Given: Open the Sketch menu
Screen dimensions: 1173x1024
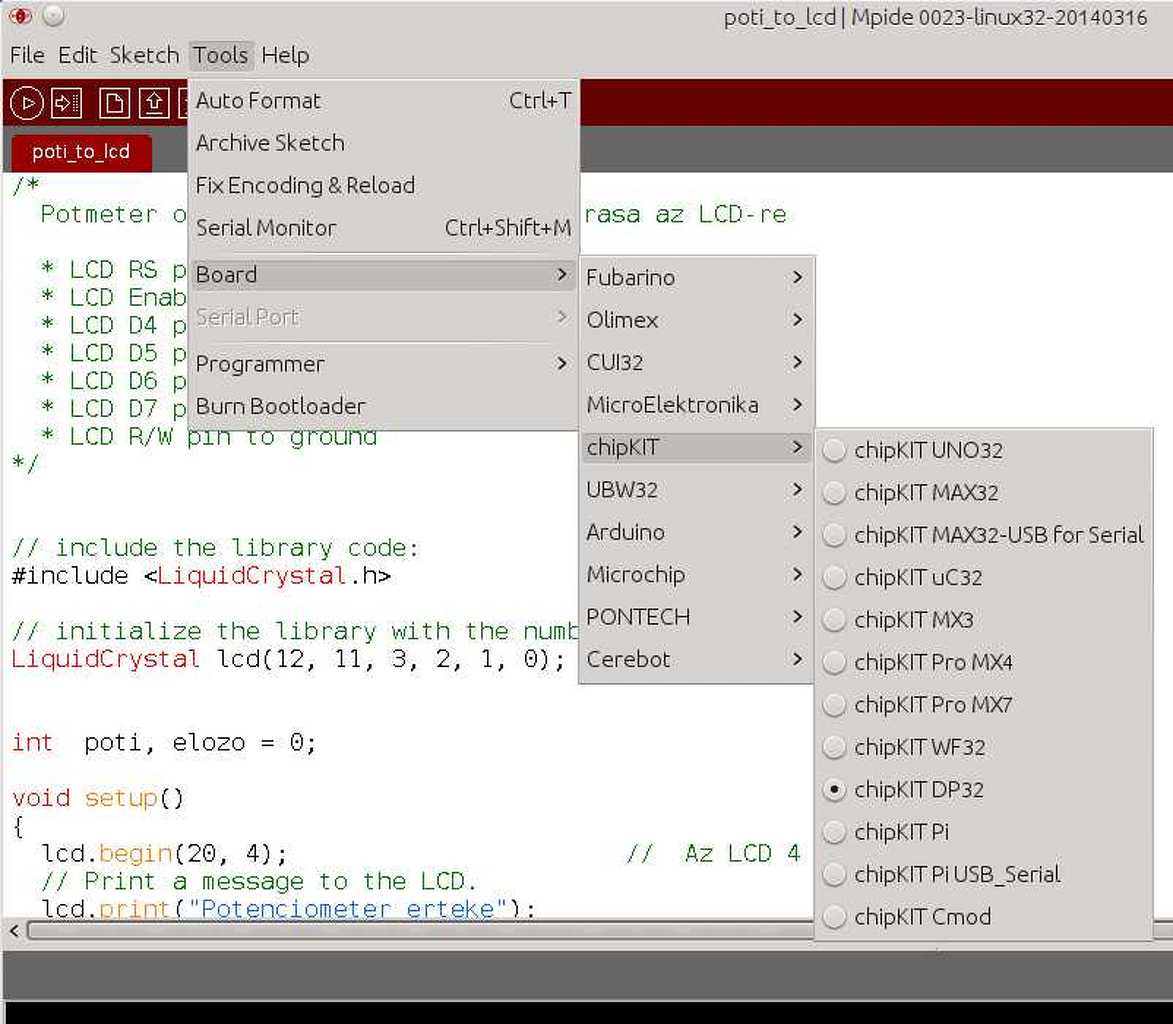Looking at the screenshot, I should click(144, 55).
